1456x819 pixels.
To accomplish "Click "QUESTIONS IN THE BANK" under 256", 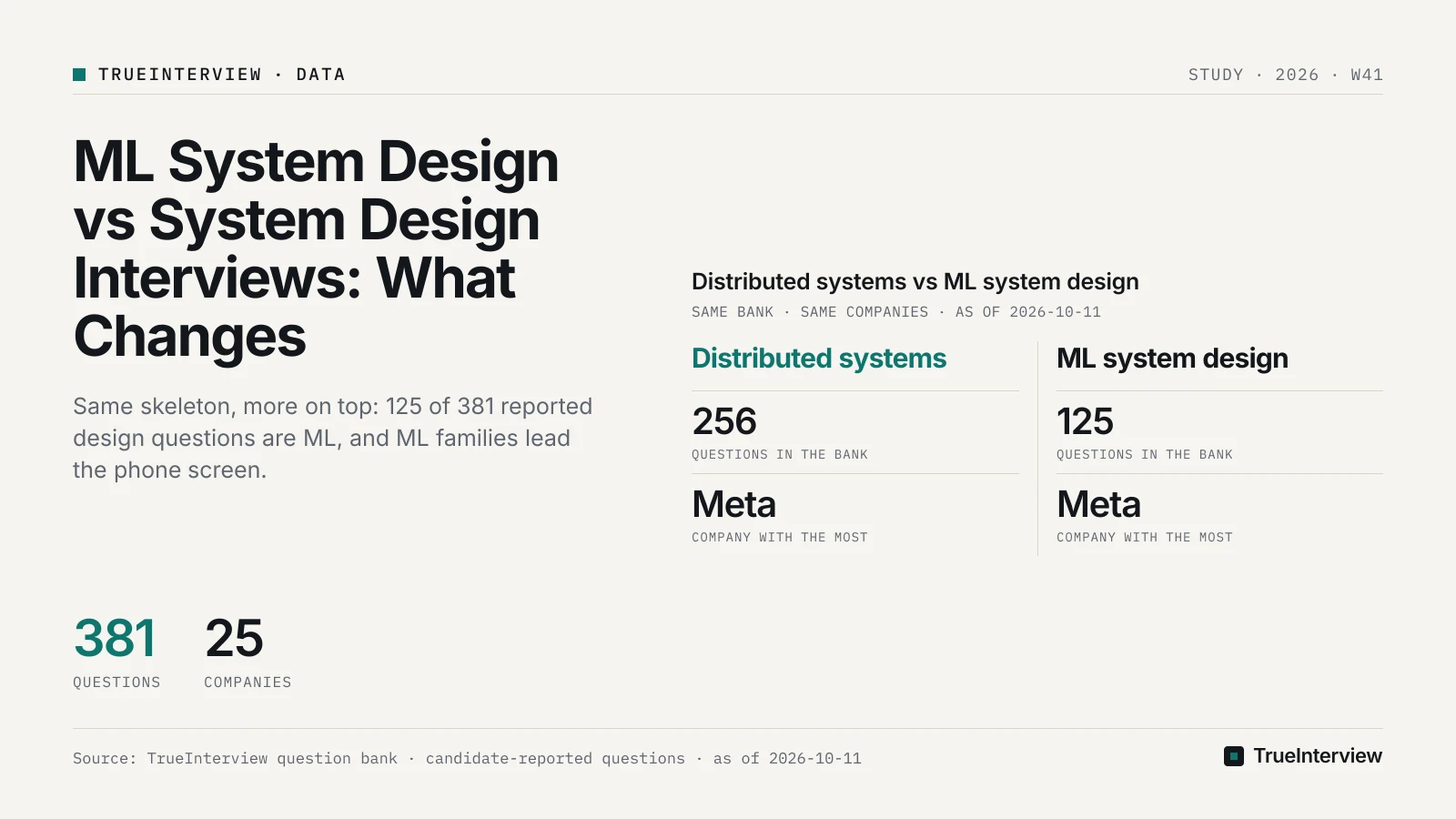I will 780,455.
